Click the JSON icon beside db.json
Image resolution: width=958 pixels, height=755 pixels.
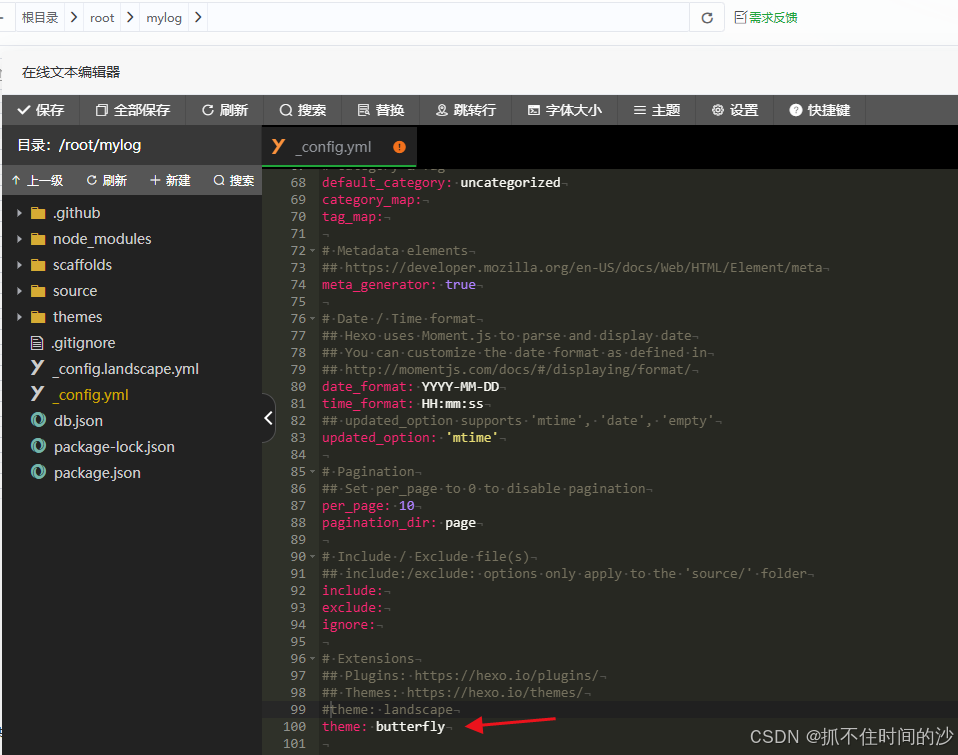pos(38,420)
